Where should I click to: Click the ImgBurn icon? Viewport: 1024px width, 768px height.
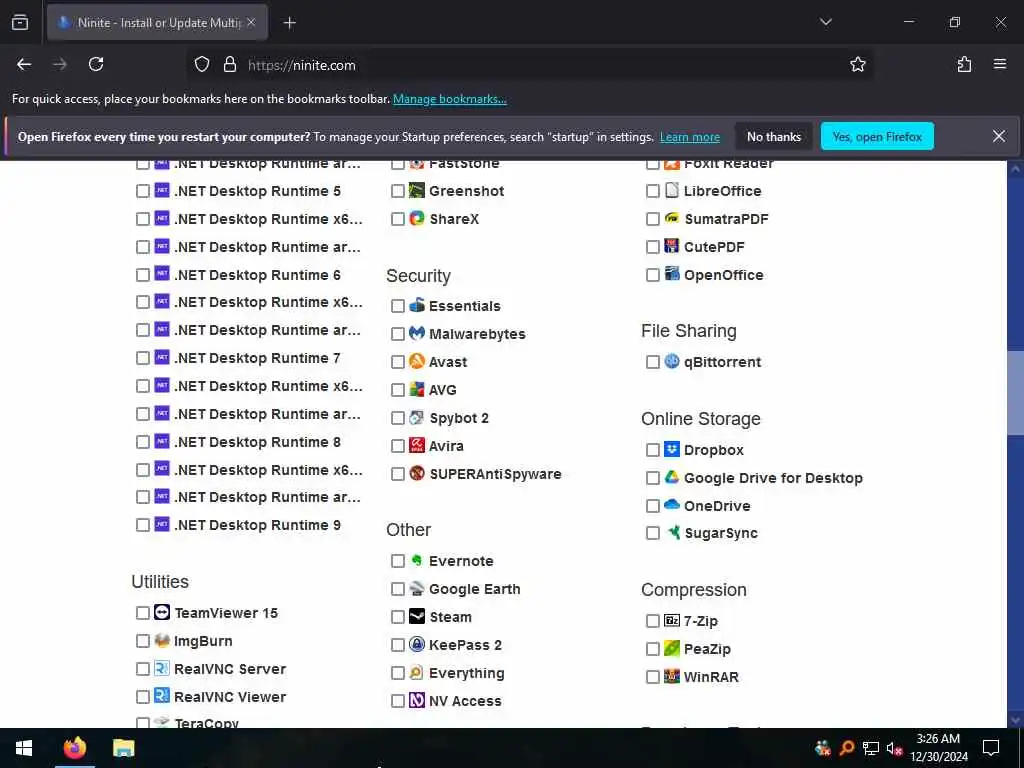click(x=162, y=641)
